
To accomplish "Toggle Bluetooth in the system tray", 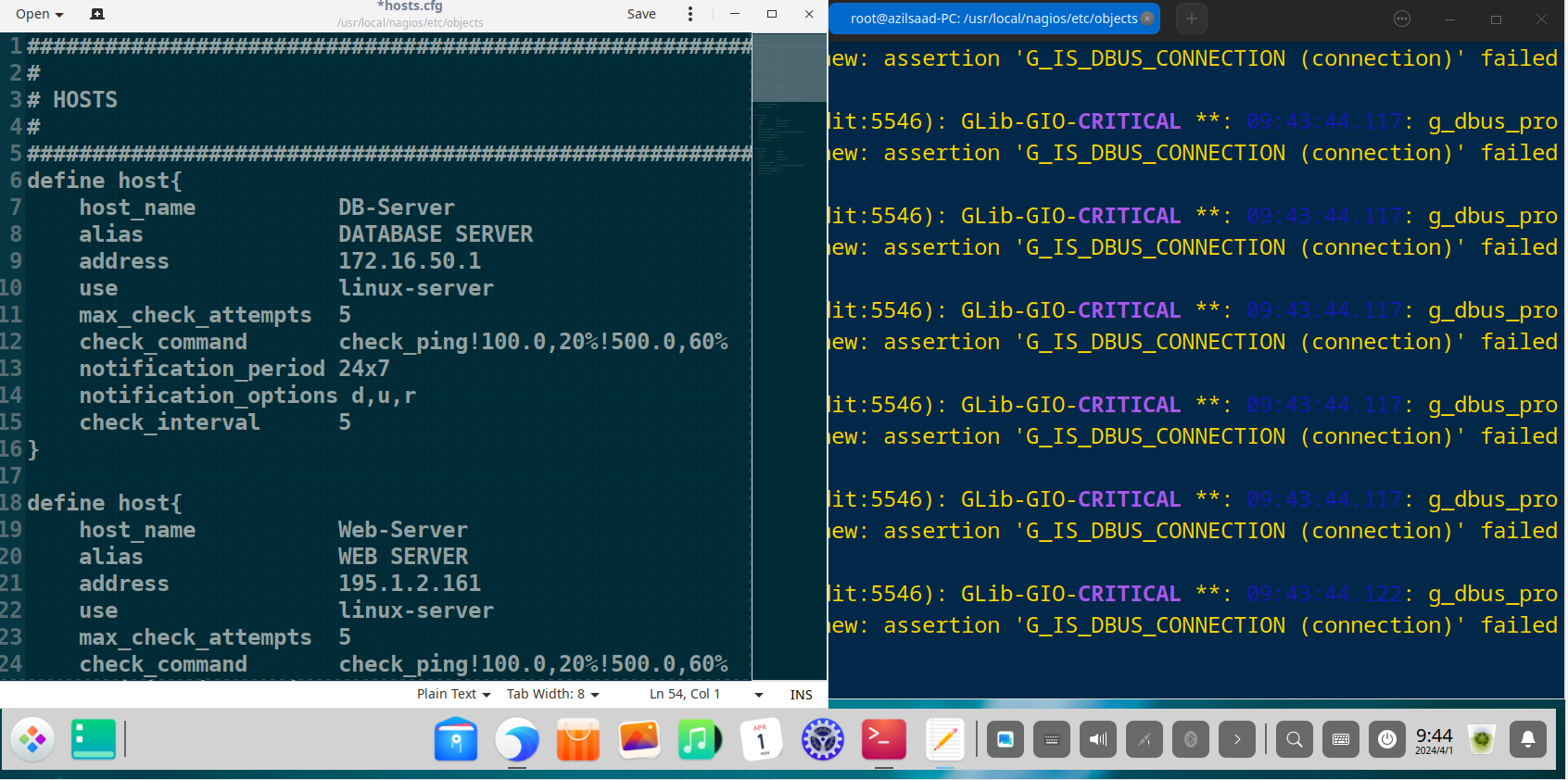I will [x=1191, y=739].
